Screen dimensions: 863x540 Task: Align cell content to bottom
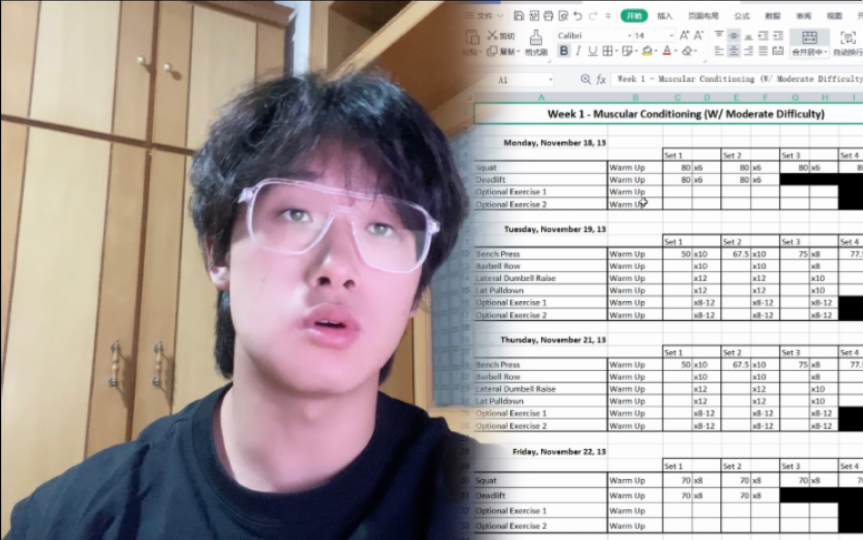tap(749, 35)
